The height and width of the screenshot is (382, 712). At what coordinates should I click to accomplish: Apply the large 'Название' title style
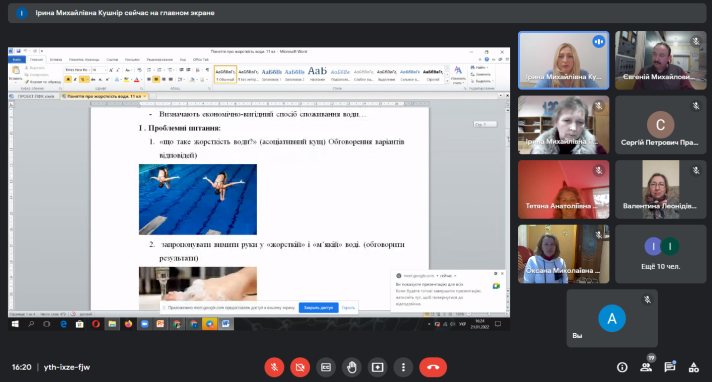[x=317, y=74]
